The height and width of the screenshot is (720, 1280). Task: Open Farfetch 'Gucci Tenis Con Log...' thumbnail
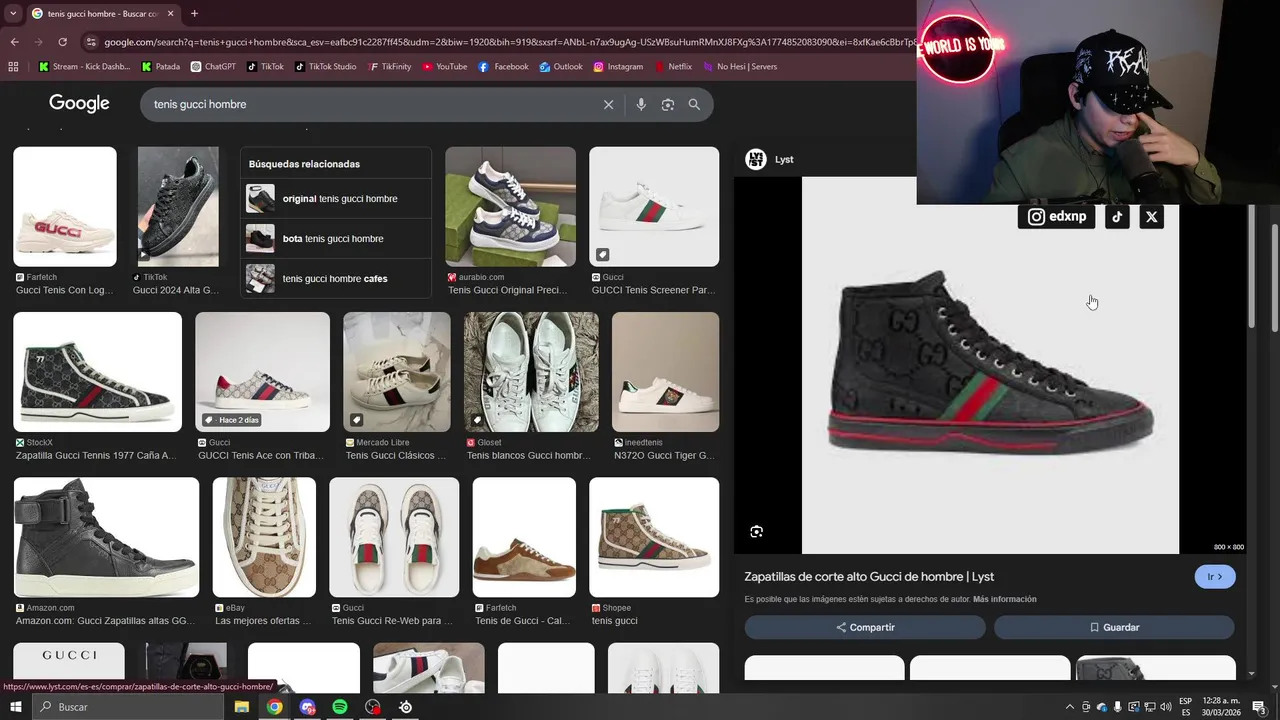click(x=65, y=207)
